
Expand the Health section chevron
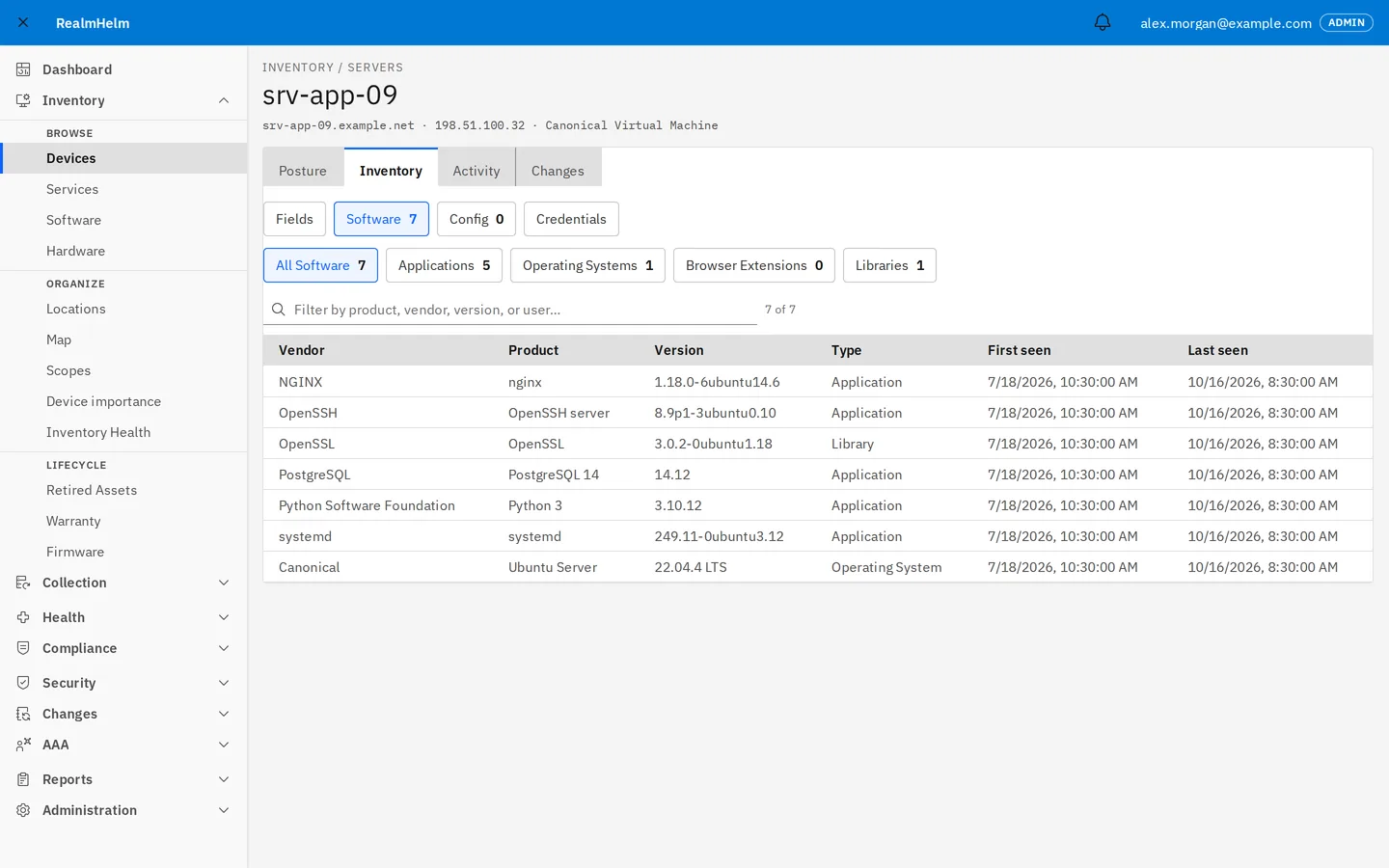(x=224, y=617)
